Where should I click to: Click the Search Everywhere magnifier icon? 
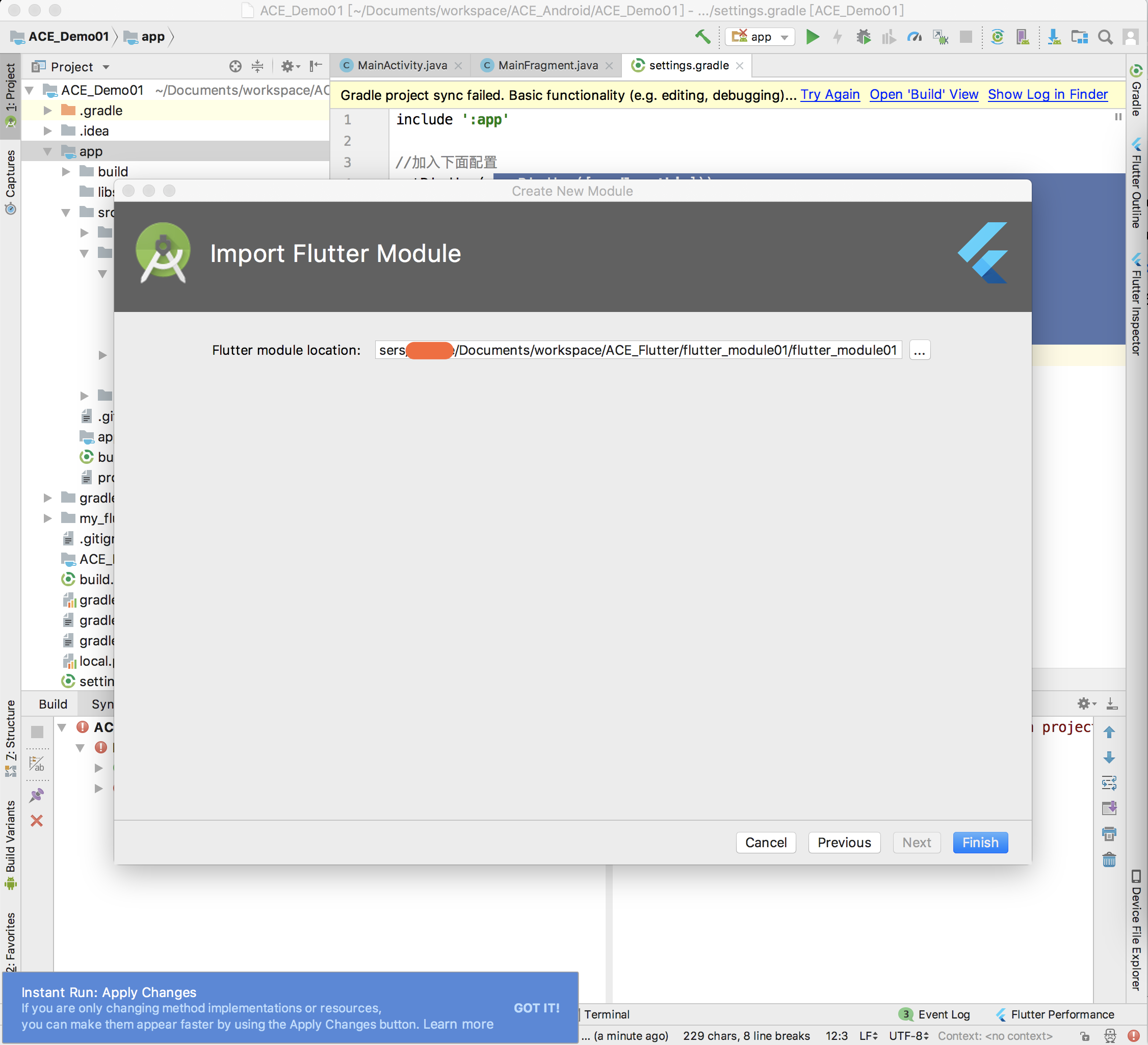pyautogui.click(x=1105, y=37)
